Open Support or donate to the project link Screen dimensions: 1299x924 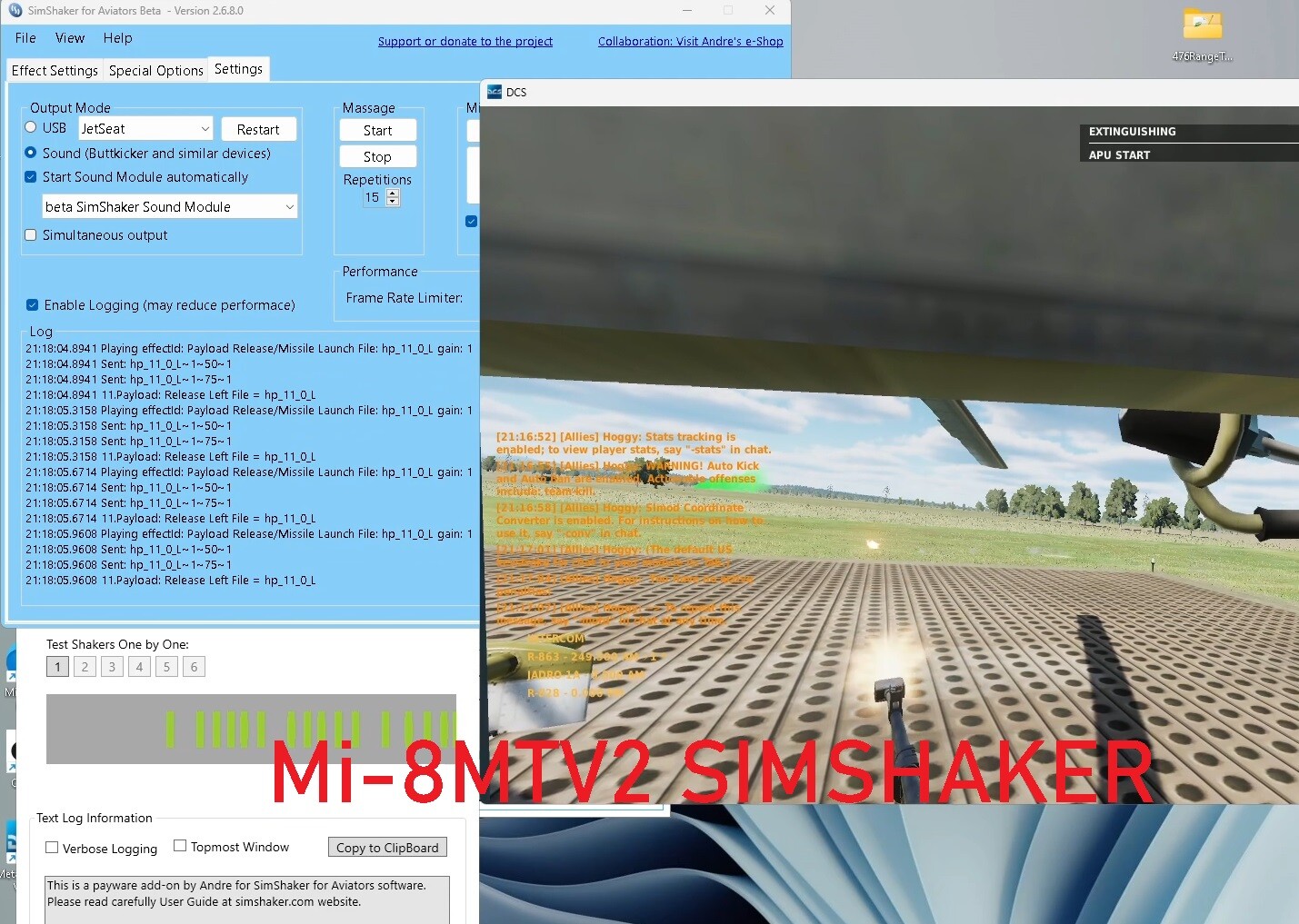click(x=465, y=41)
